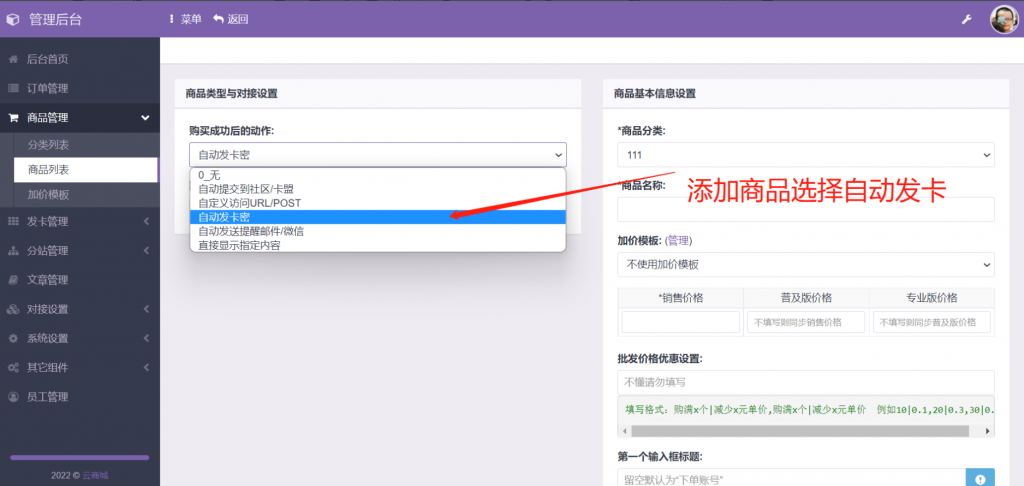1024x486 pixels.
Task: Click the 发卡管理 grid icon
Action: click(x=13, y=221)
